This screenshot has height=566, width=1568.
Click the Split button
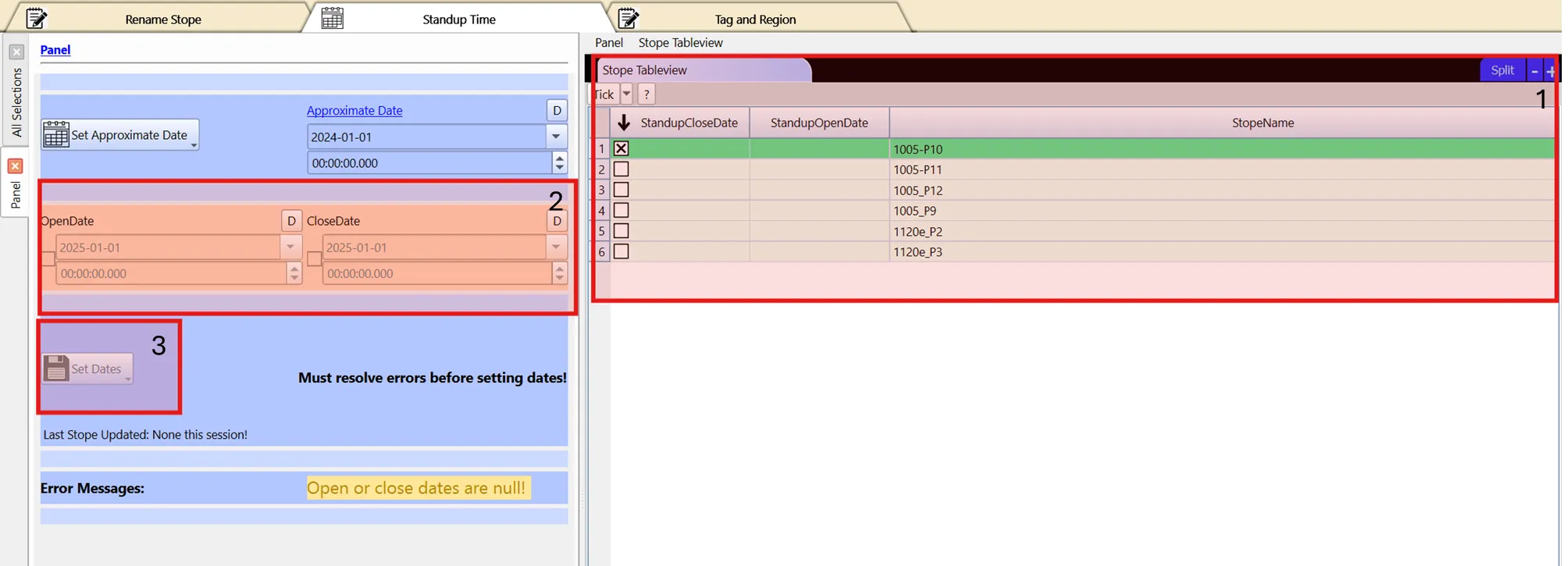tap(1502, 70)
